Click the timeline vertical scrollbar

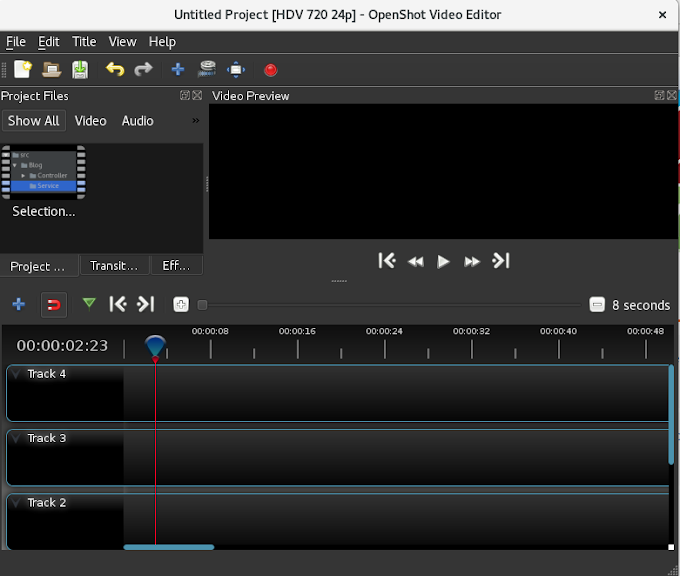(671, 415)
